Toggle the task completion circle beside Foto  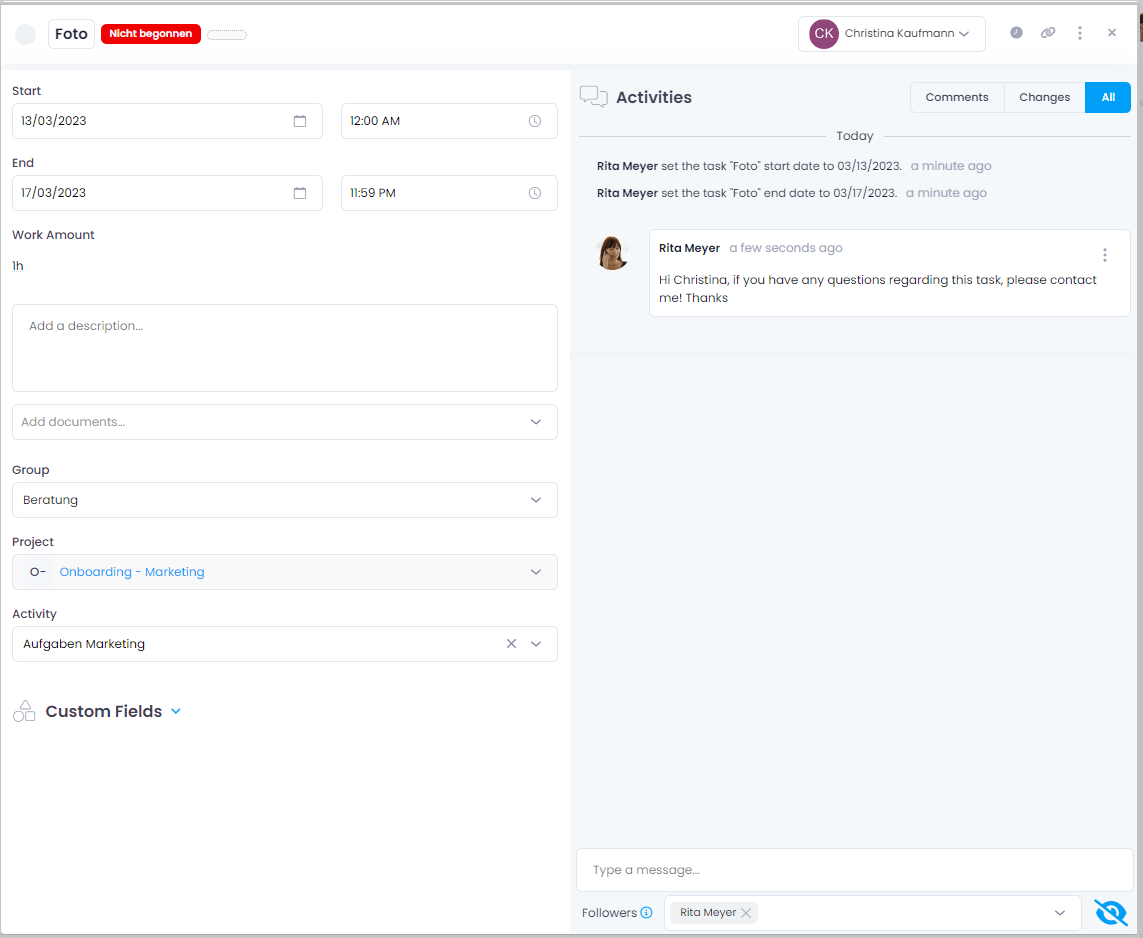tap(26, 34)
